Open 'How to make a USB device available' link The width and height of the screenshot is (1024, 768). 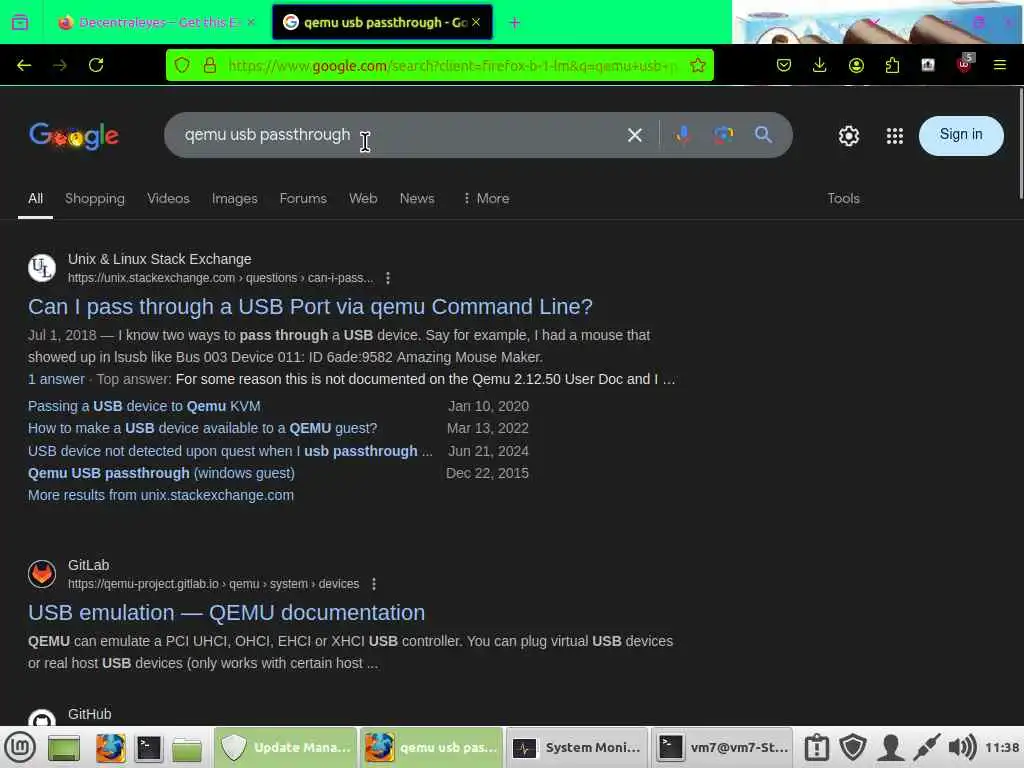202,428
